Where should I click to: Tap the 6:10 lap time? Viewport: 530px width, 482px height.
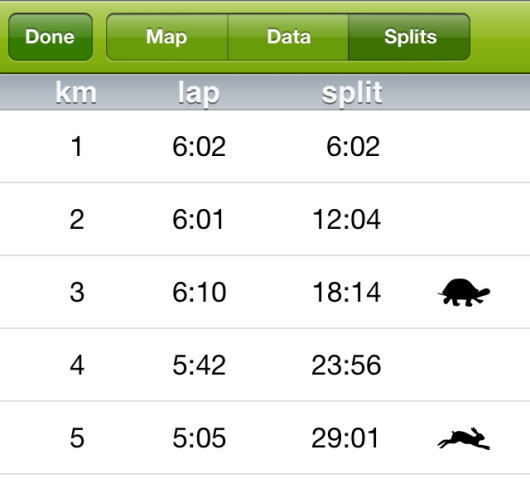click(x=199, y=292)
